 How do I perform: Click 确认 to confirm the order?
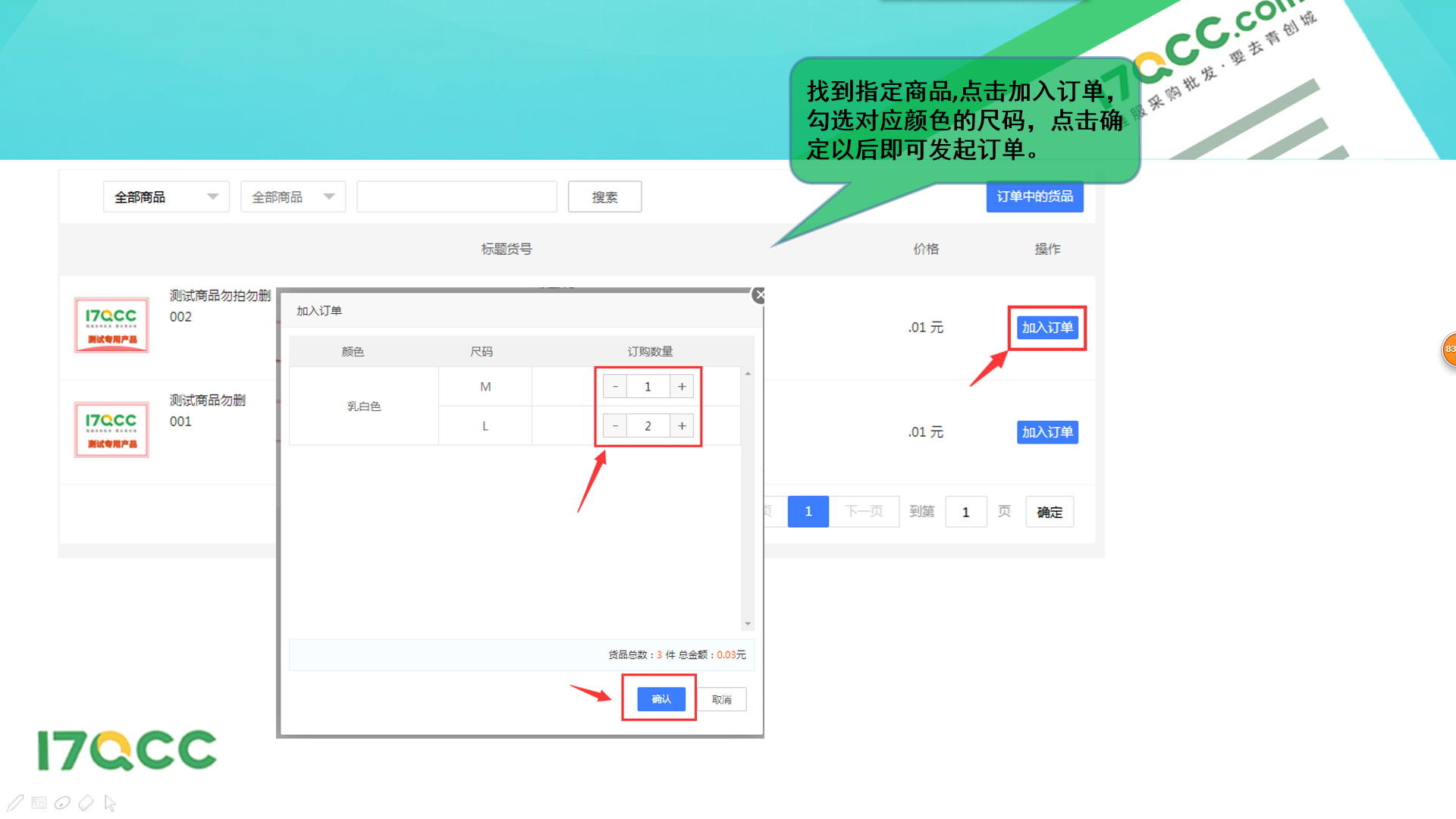661,699
